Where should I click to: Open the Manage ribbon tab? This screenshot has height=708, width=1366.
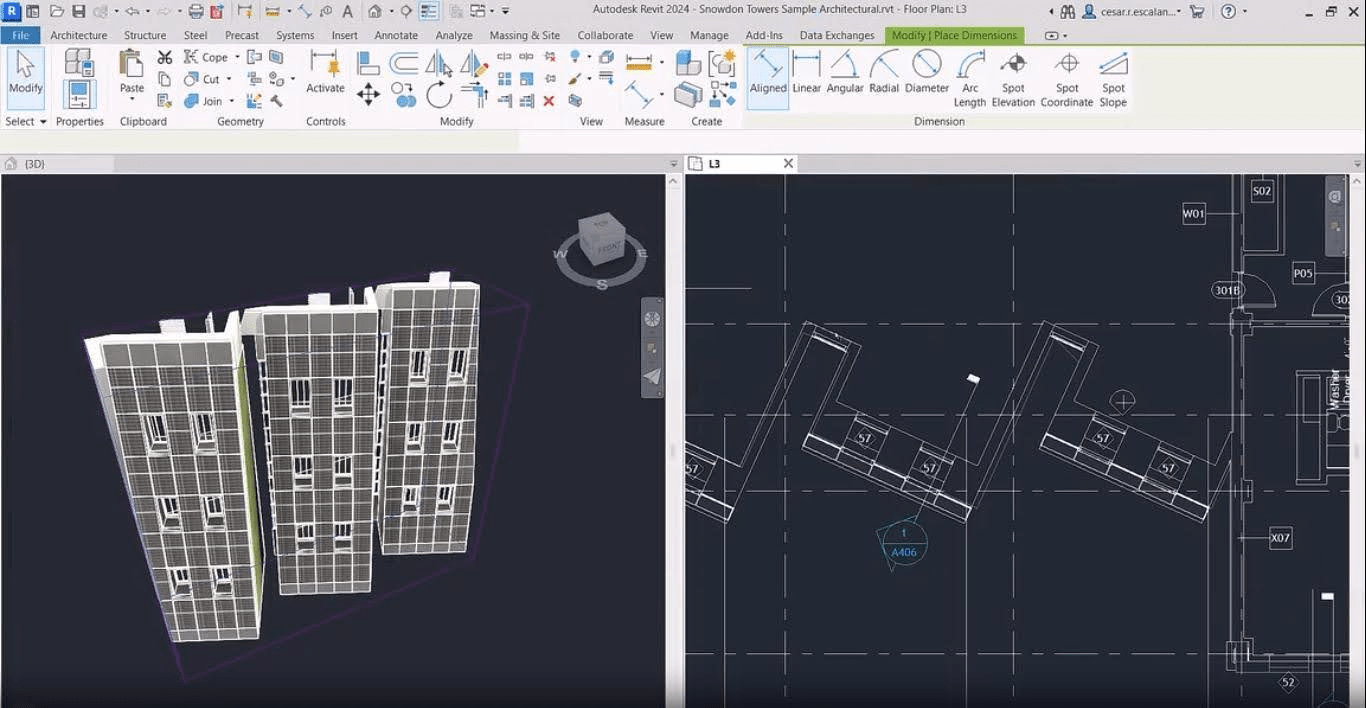click(709, 35)
